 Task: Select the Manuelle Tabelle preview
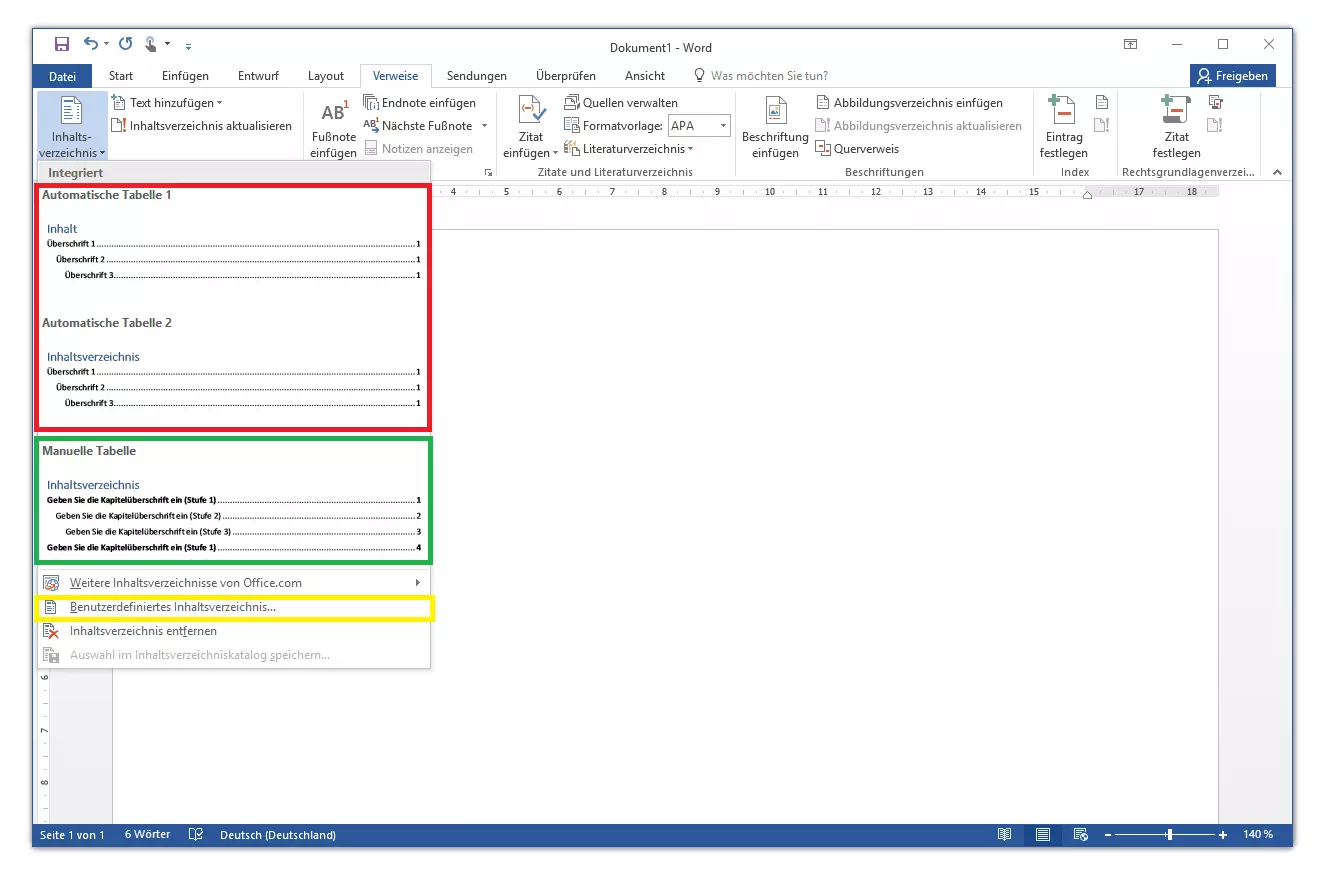click(x=233, y=502)
